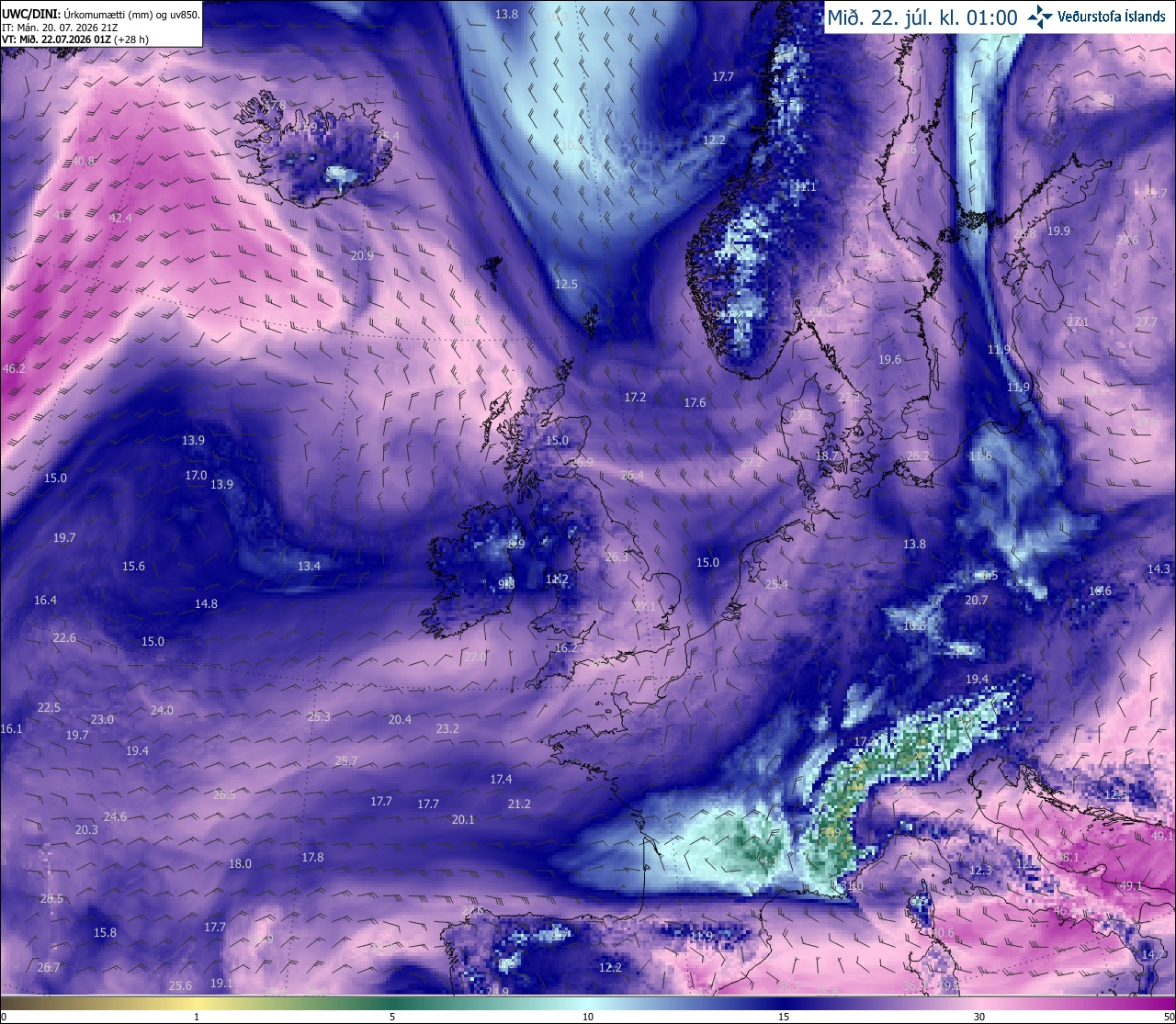Click the 26.4 value over the North Sea
Screen dimensions: 1176x1024
coord(632,475)
